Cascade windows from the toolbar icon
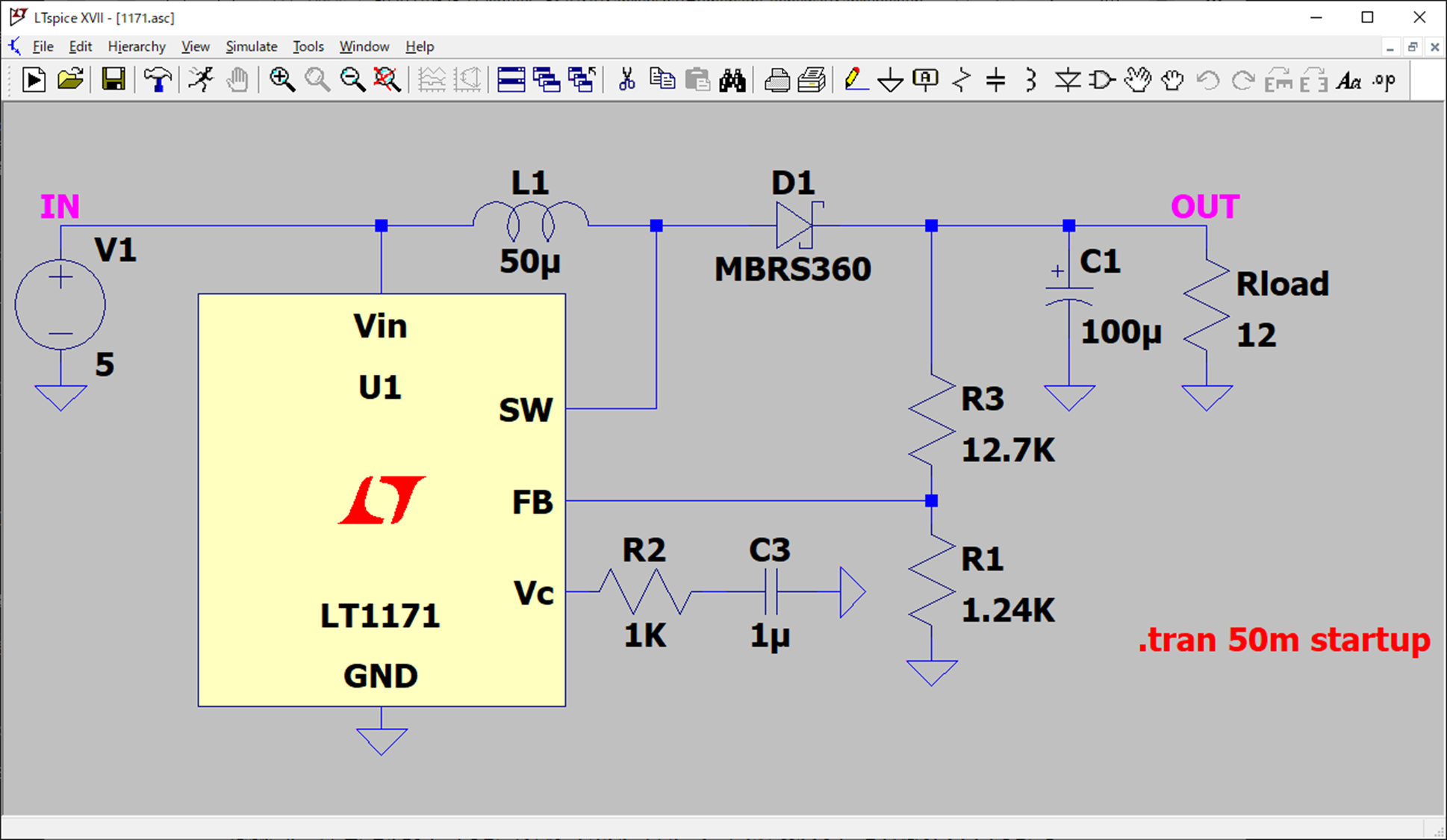 point(547,79)
